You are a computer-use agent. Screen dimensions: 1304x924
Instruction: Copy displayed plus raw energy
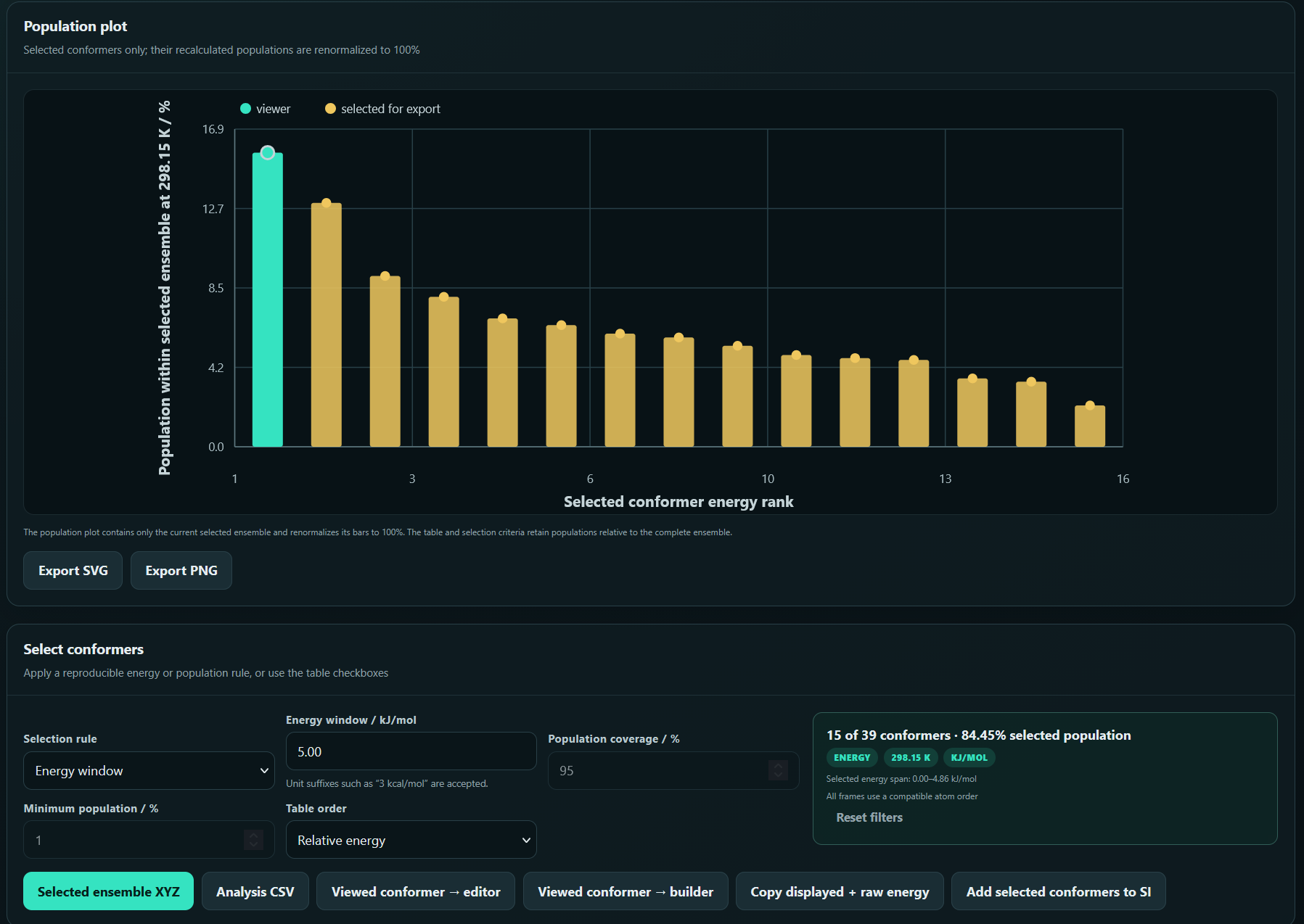point(840,891)
